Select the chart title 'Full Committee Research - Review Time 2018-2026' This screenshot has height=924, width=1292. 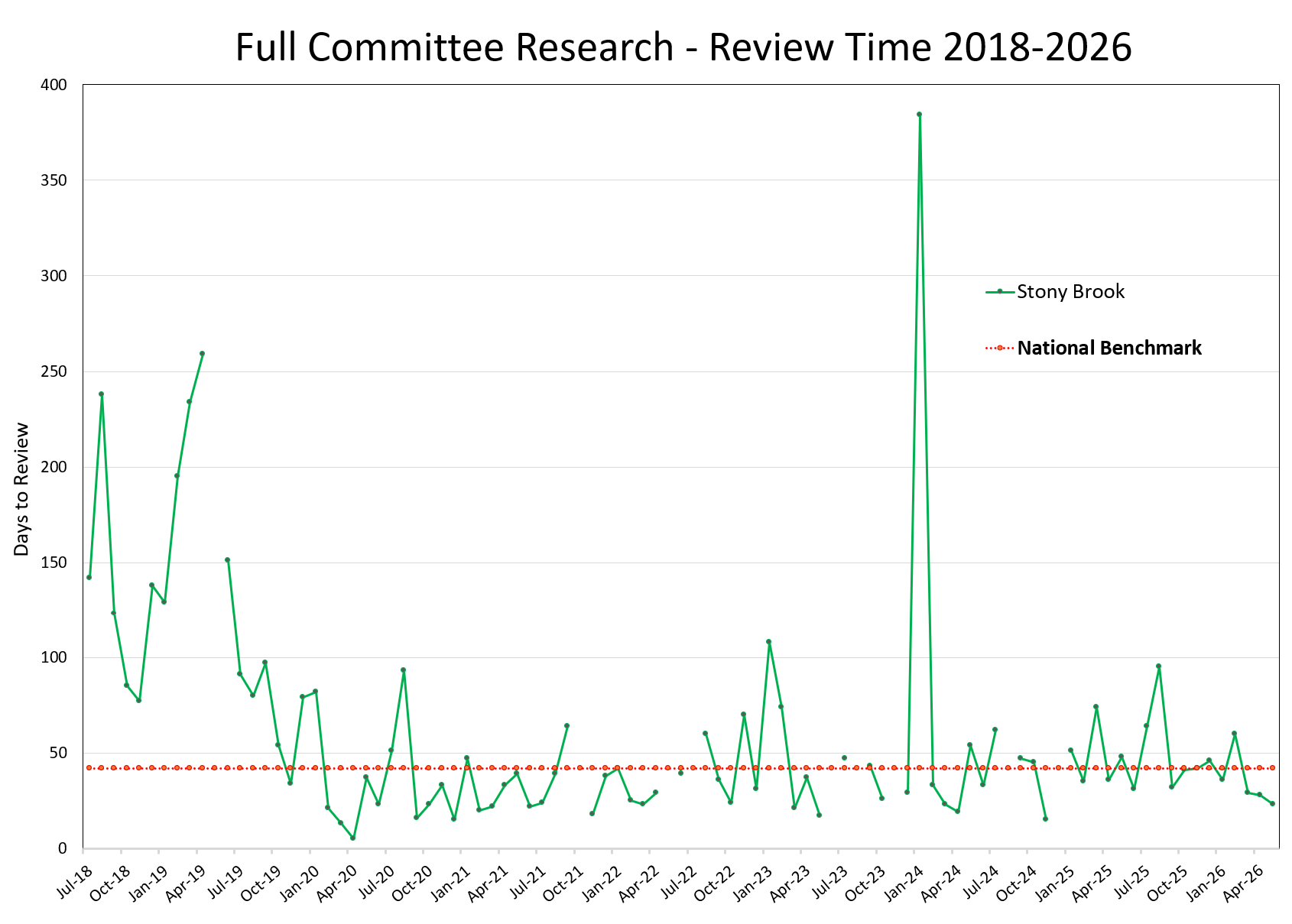coord(683,47)
